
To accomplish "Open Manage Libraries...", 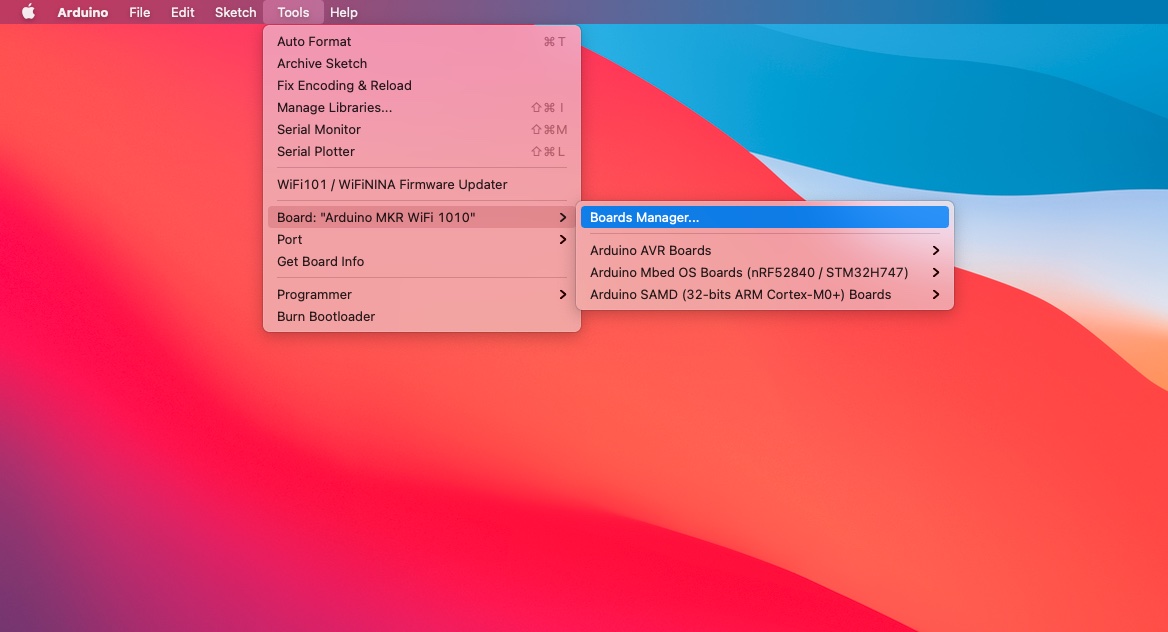I will (x=334, y=107).
